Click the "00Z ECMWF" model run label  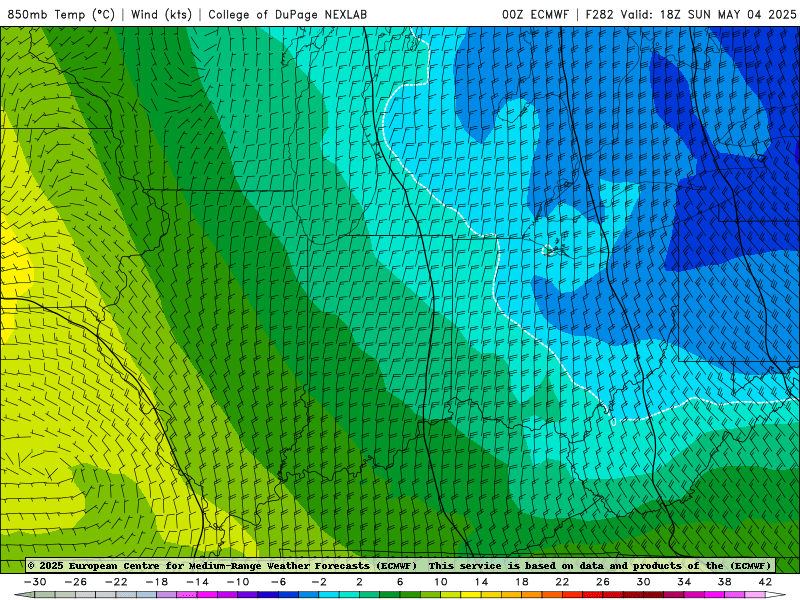point(535,14)
